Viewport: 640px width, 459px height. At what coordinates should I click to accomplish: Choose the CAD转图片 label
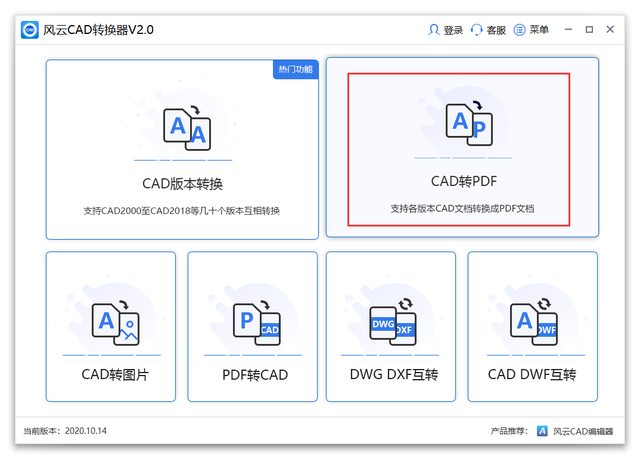pos(115,375)
